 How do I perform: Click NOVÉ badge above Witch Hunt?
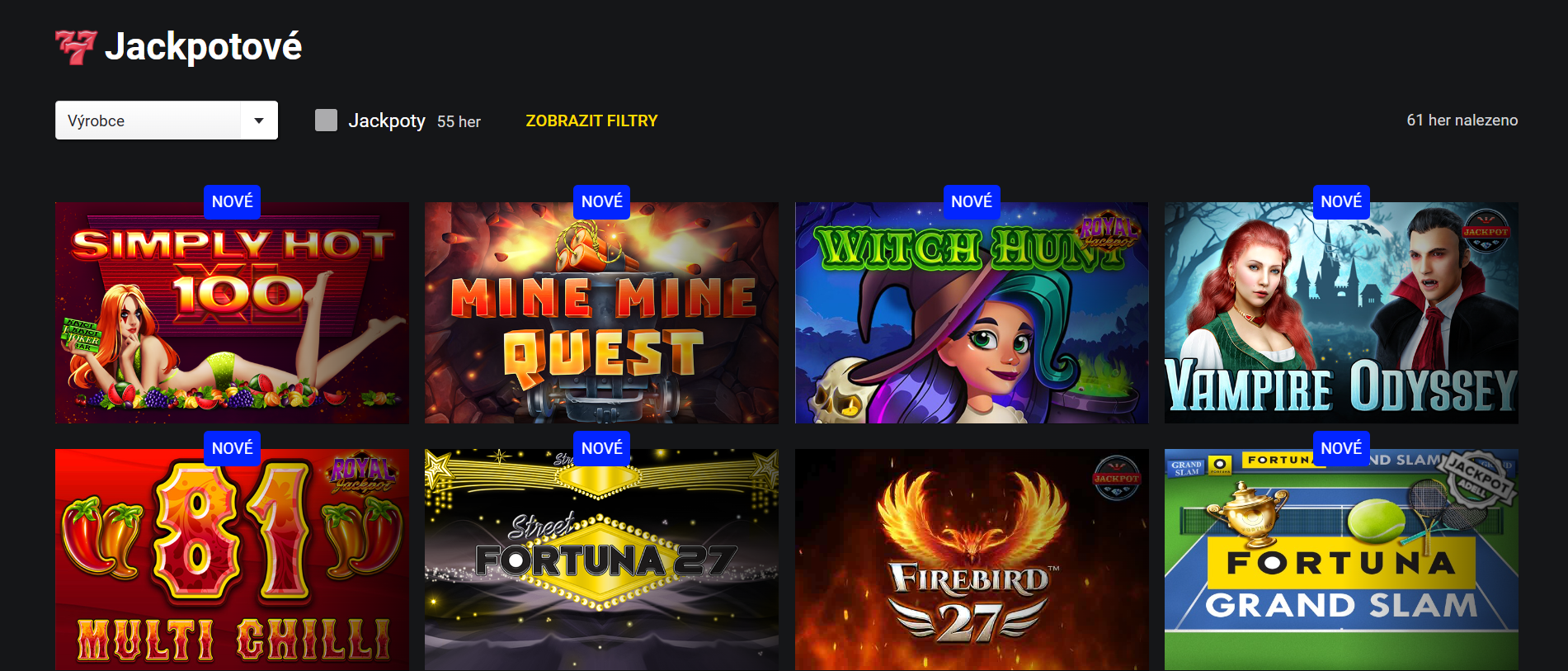pos(972,201)
